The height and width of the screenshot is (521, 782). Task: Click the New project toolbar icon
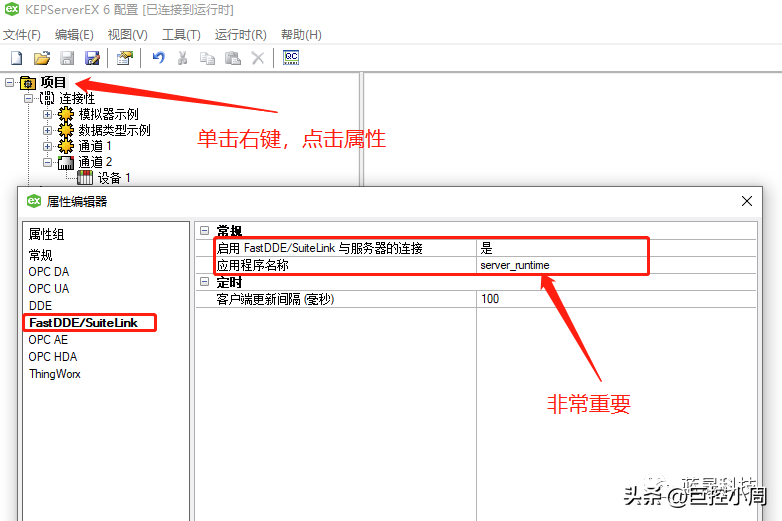pos(16,58)
